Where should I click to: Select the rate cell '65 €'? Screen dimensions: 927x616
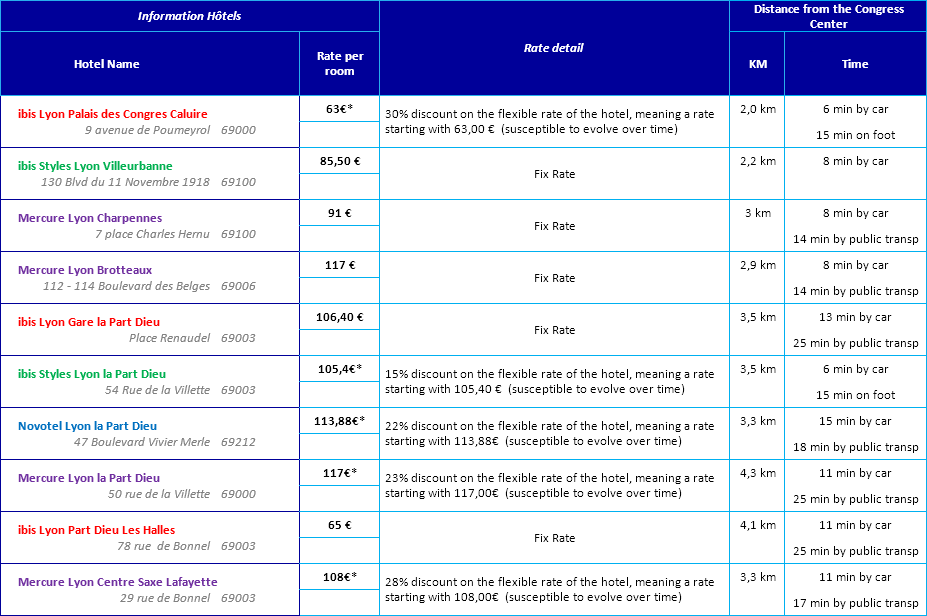click(x=339, y=525)
